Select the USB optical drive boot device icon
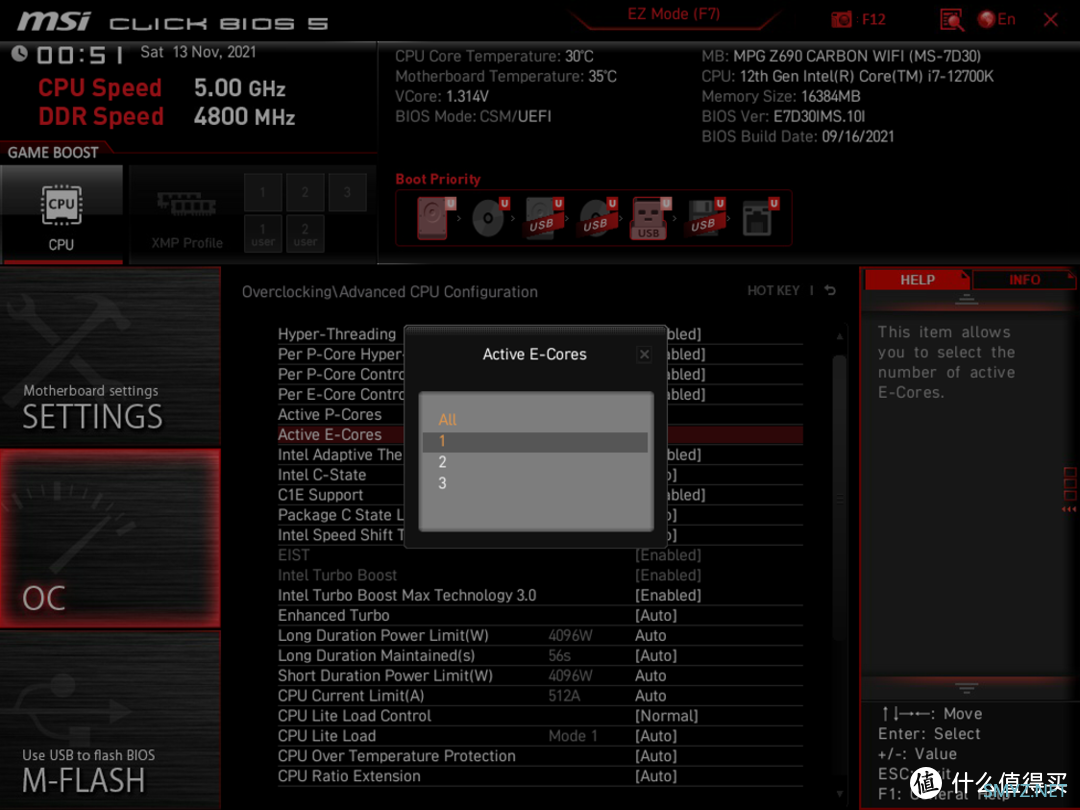Screen dimensions: 1080x810 pos(598,218)
